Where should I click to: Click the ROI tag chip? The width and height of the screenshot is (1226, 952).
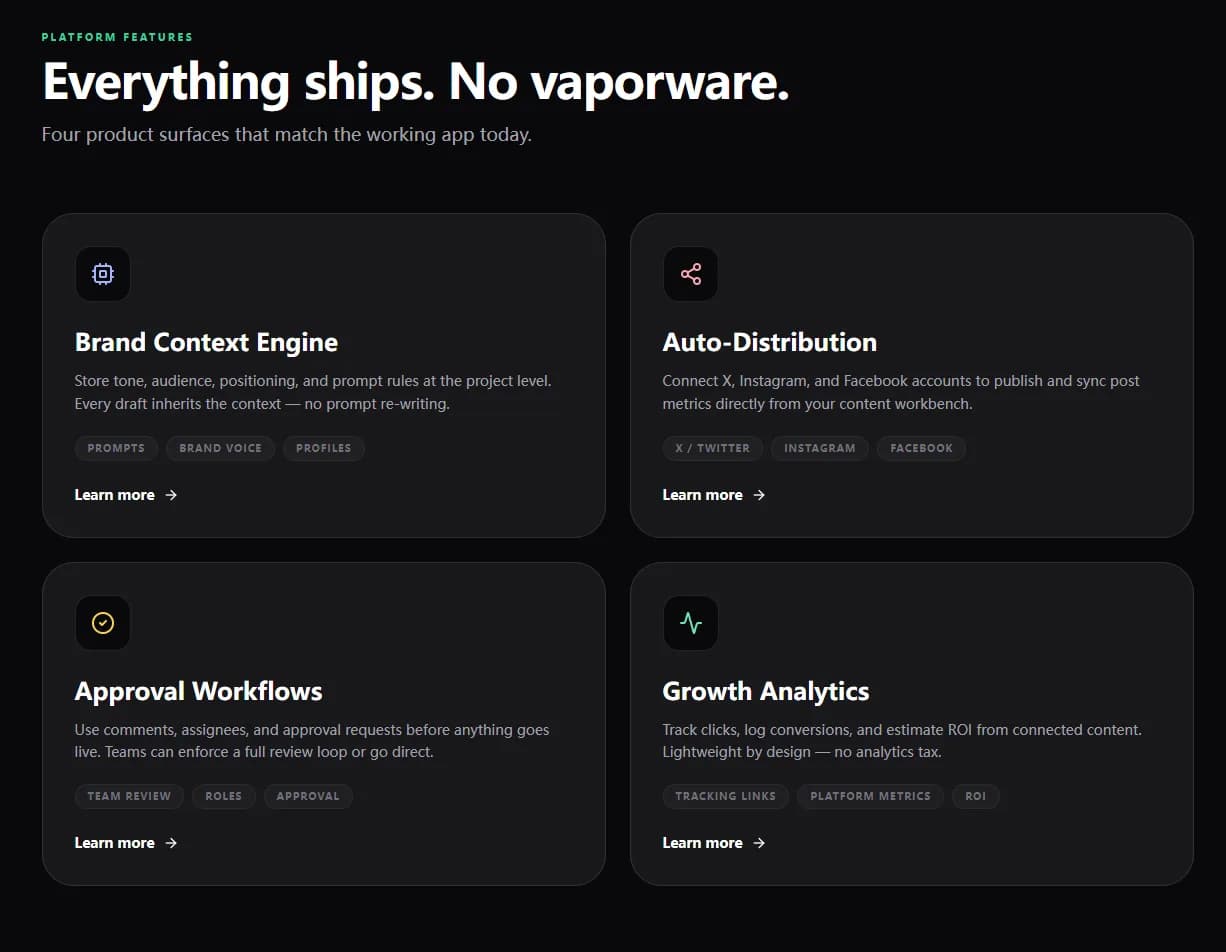point(975,796)
